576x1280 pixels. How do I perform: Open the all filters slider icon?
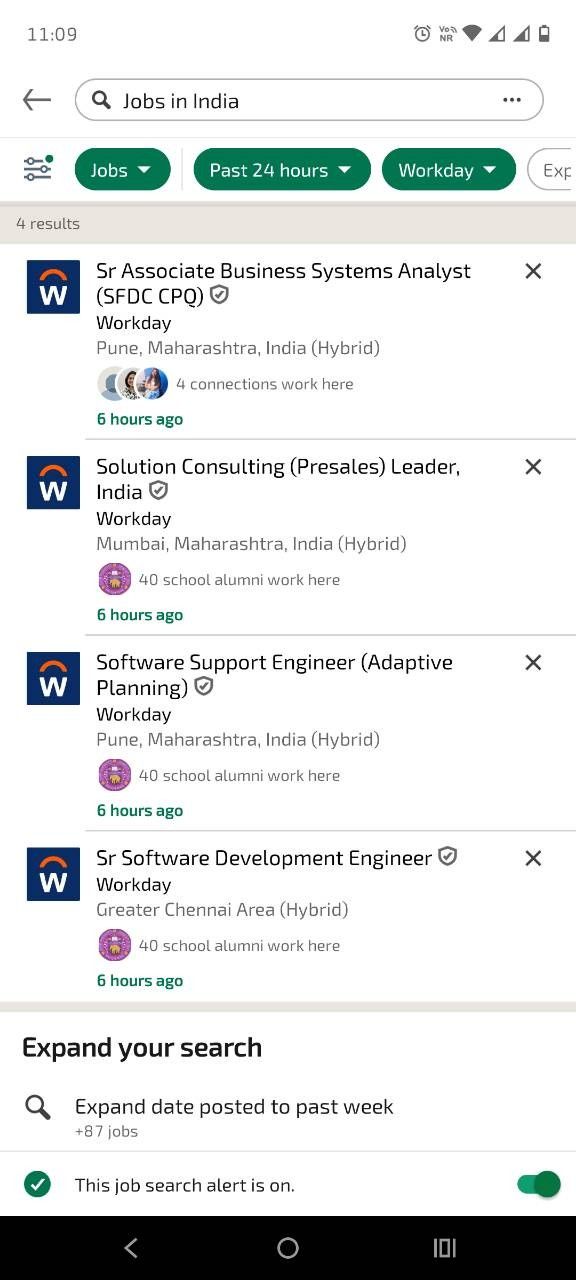point(38,168)
